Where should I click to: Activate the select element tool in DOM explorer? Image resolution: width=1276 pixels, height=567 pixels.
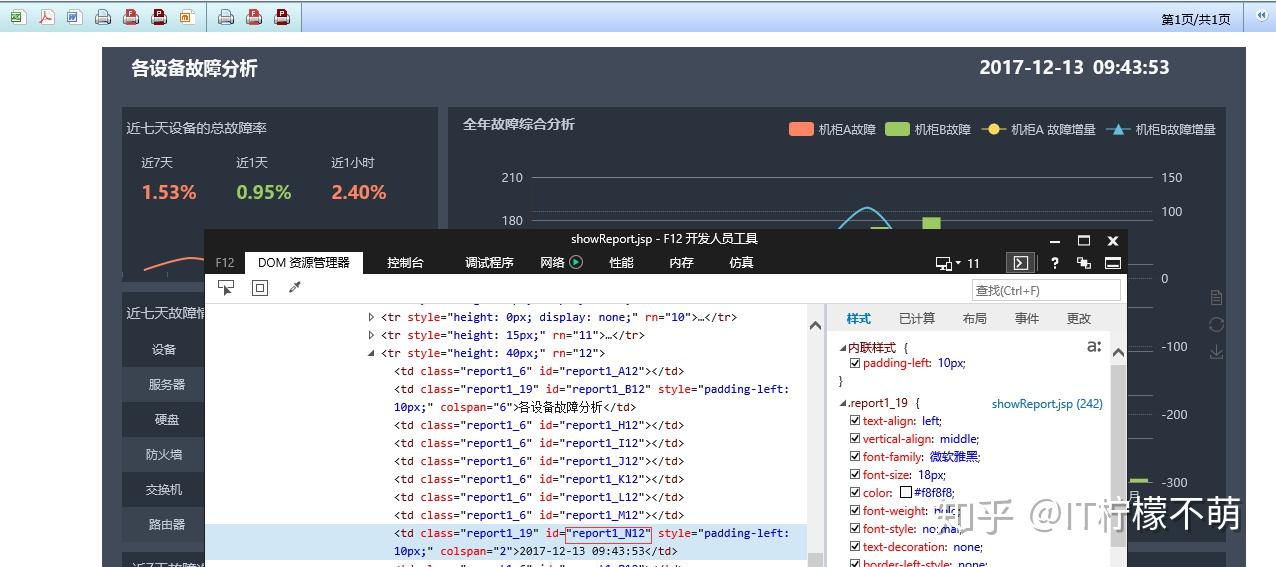coord(226,288)
